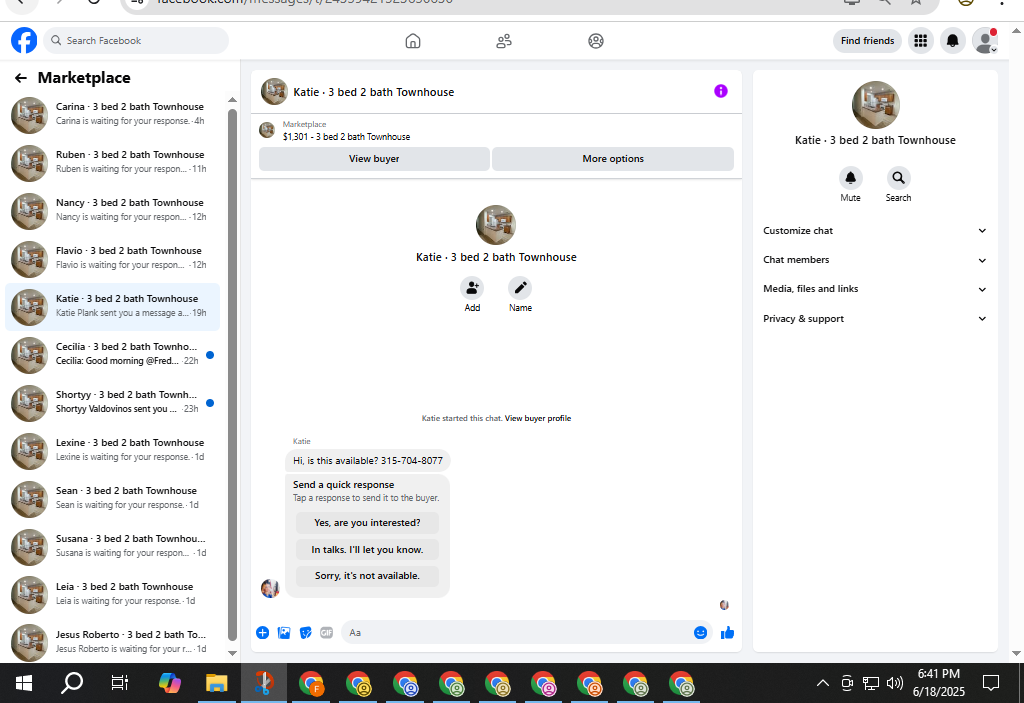Choose a sticker in the composer
The width and height of the screenshot is (1024, 703).
305,632
